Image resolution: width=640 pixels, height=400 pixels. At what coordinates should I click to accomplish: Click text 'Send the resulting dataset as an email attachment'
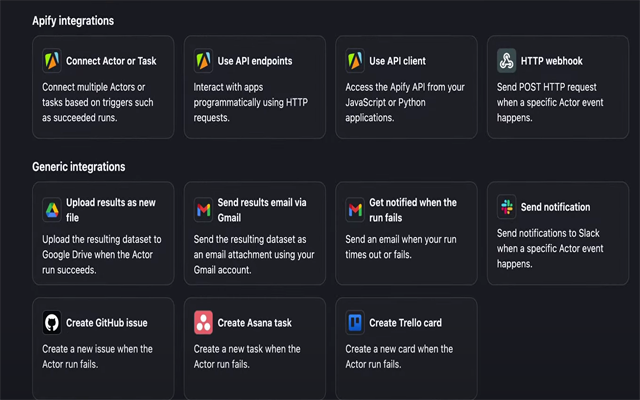coord(254,254)
